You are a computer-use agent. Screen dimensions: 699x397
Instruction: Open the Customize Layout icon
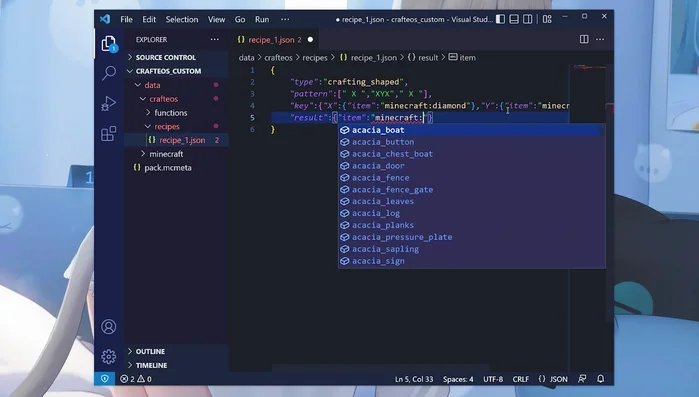tap(547, 19)
